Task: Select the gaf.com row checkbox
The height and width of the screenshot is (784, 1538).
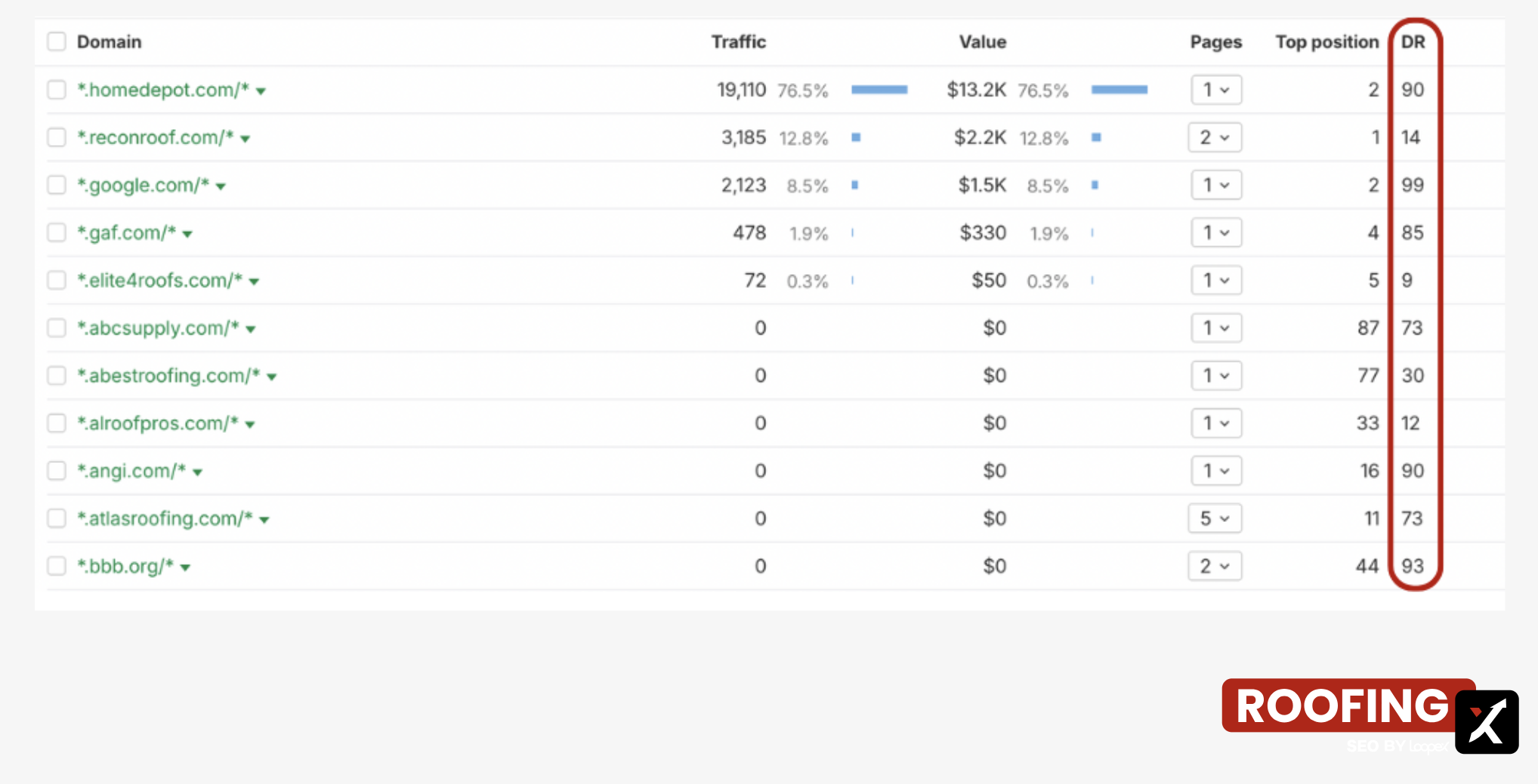Action: coord(57,233)
